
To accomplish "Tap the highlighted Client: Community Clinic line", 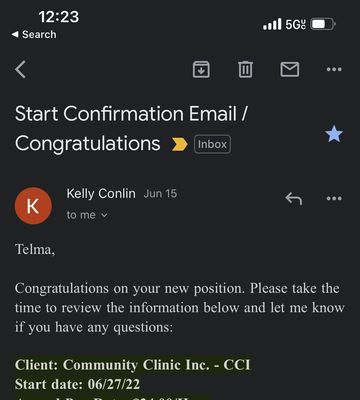I will [132, 365].
